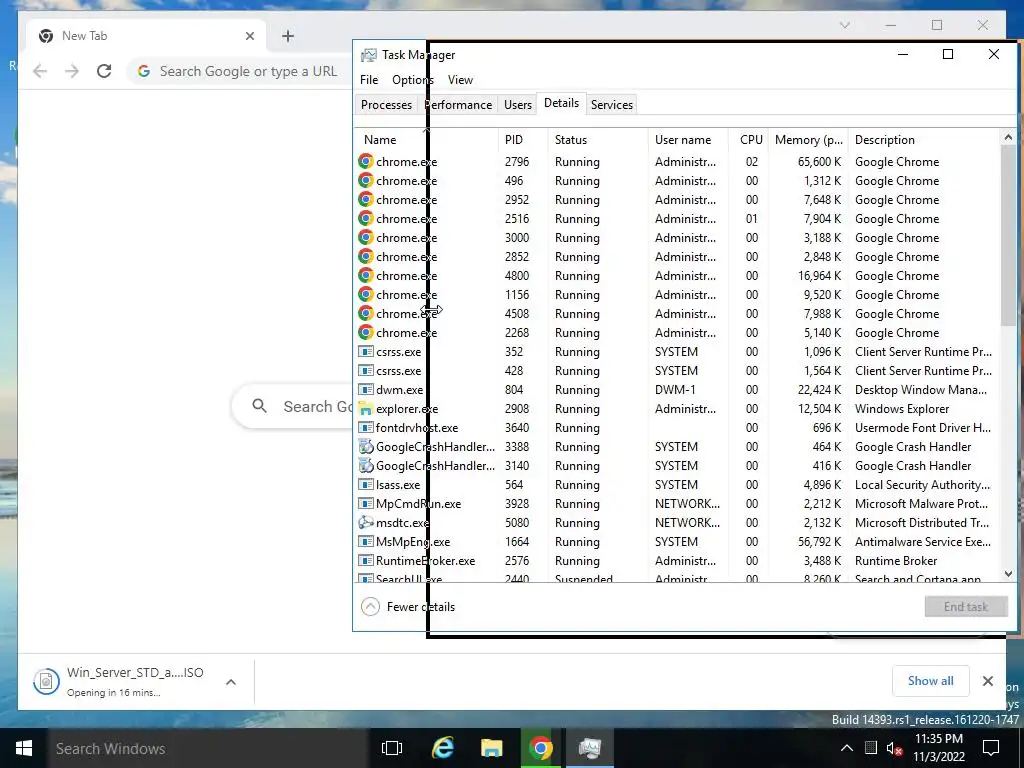
Task: Click the End task button
Action: [966, 607]
